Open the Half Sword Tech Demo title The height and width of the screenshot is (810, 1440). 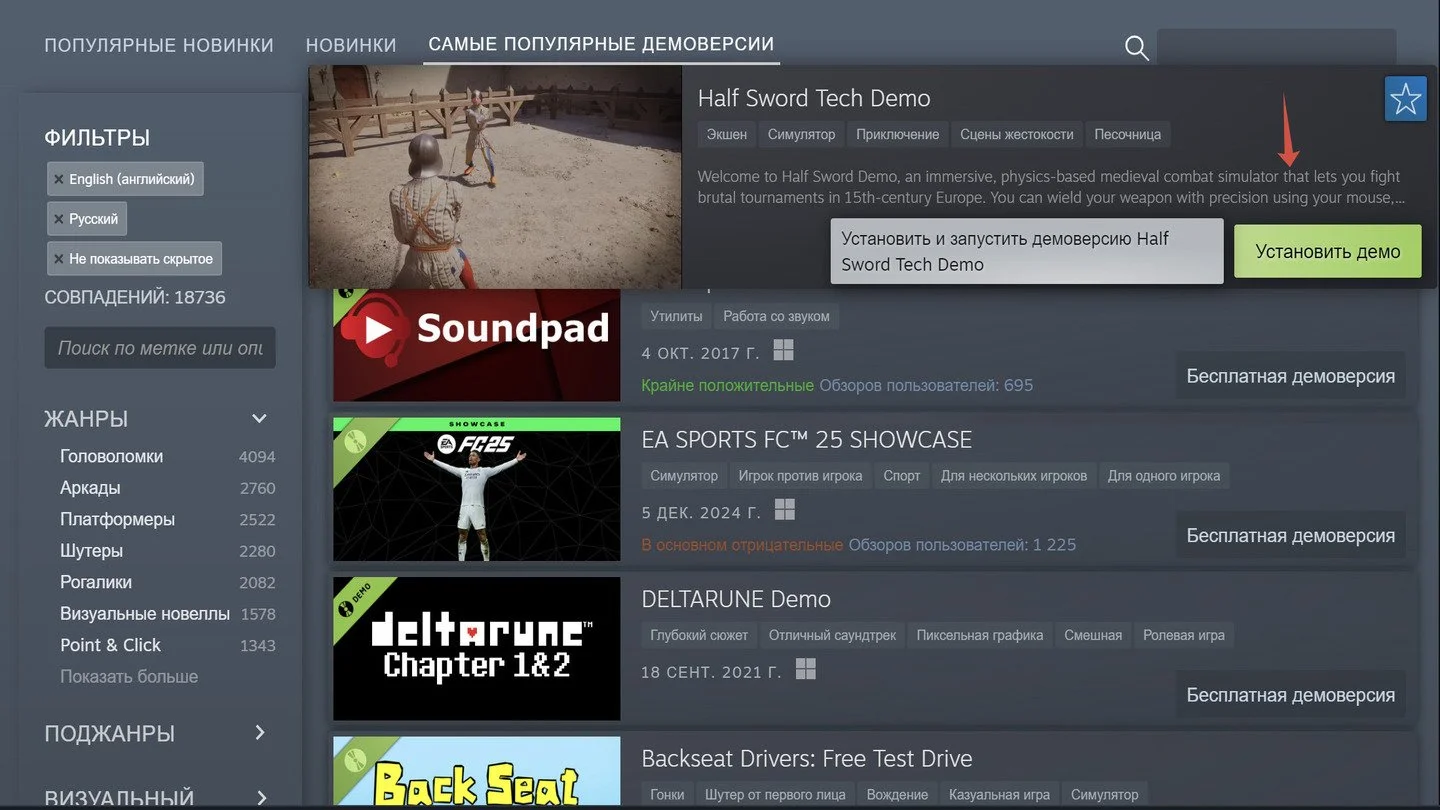[x=814, y=98]
